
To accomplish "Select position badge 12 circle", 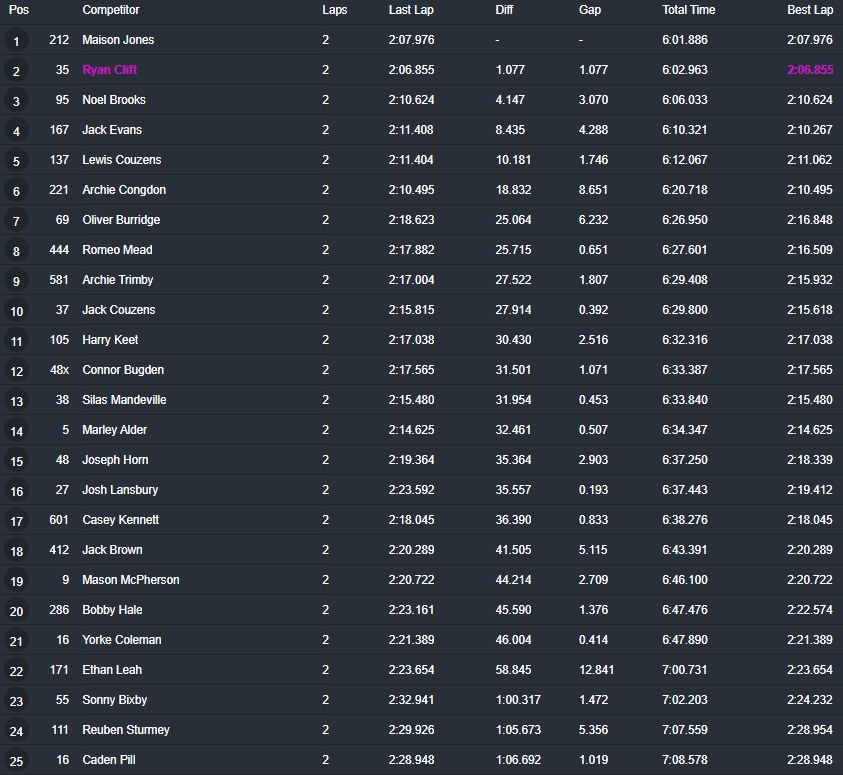I will (16, 371).
